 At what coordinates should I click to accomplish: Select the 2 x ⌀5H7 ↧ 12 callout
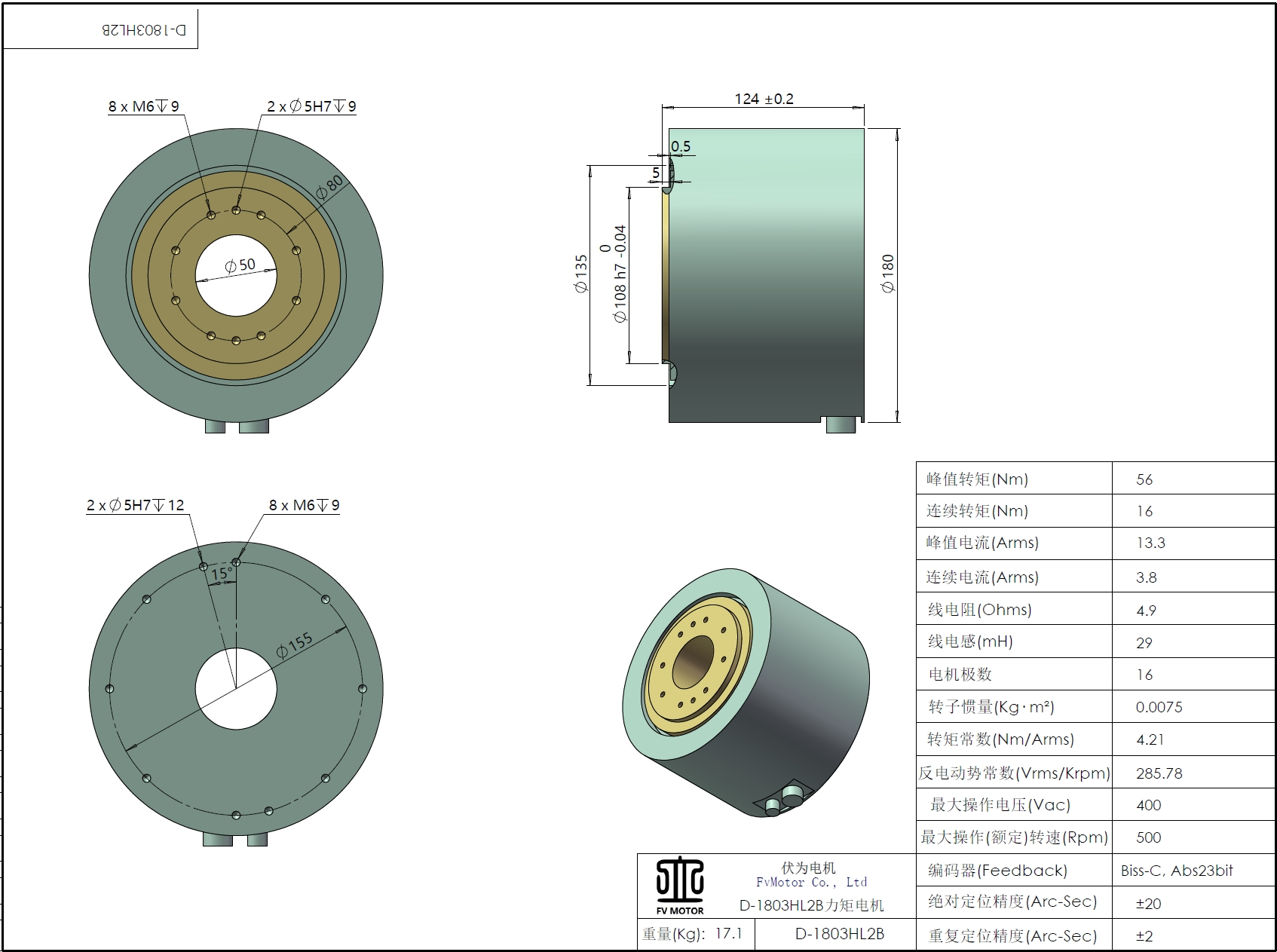click(x=136, y=505)
